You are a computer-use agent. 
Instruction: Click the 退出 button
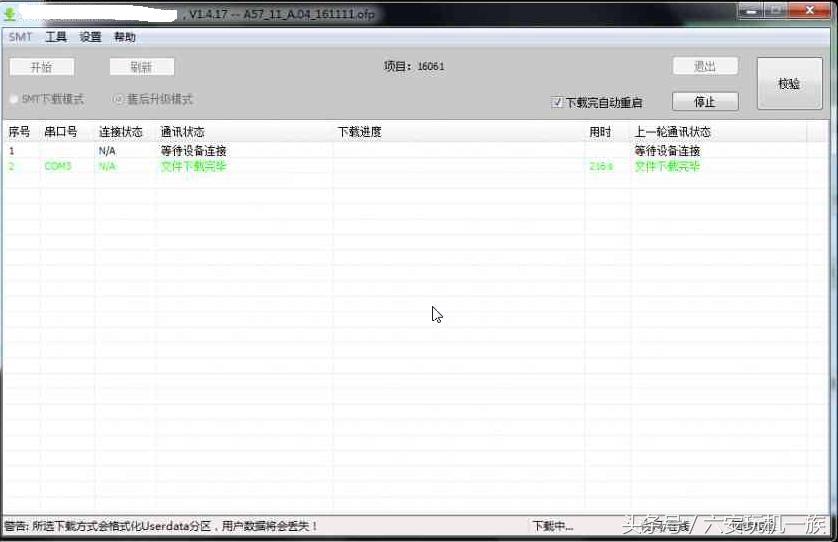coord(705,66)
